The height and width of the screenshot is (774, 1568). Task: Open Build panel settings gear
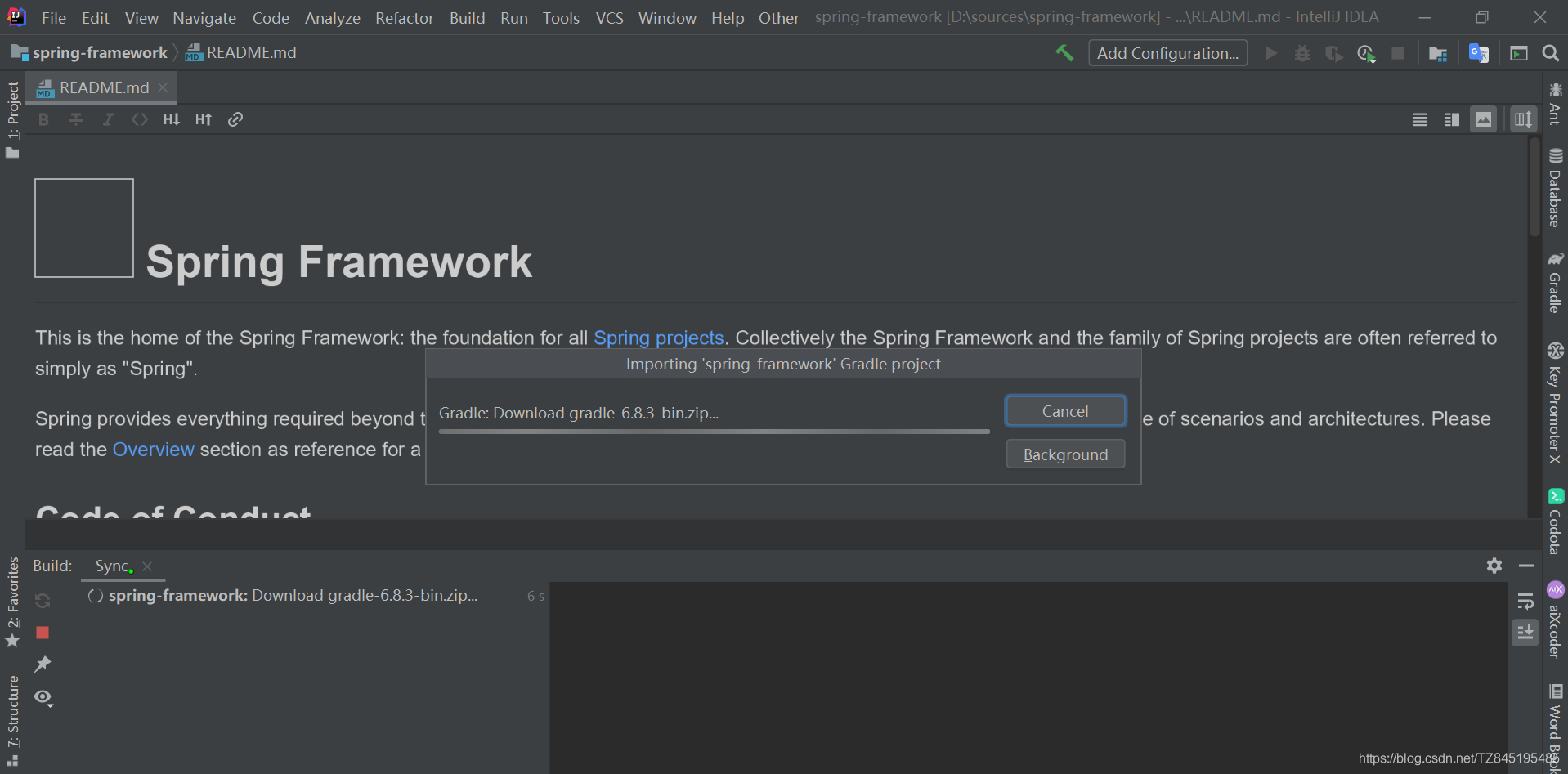(1494, 566)
